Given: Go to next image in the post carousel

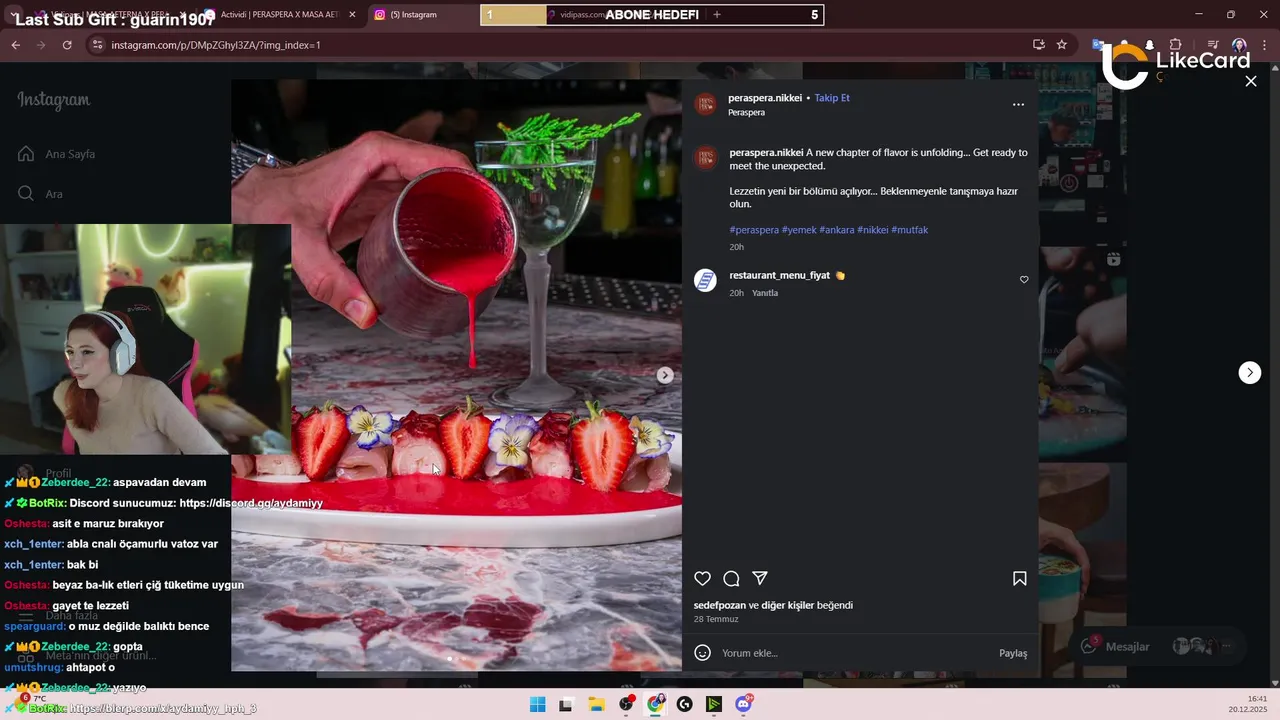Looking at the screenshot, I should click(665, 375).
